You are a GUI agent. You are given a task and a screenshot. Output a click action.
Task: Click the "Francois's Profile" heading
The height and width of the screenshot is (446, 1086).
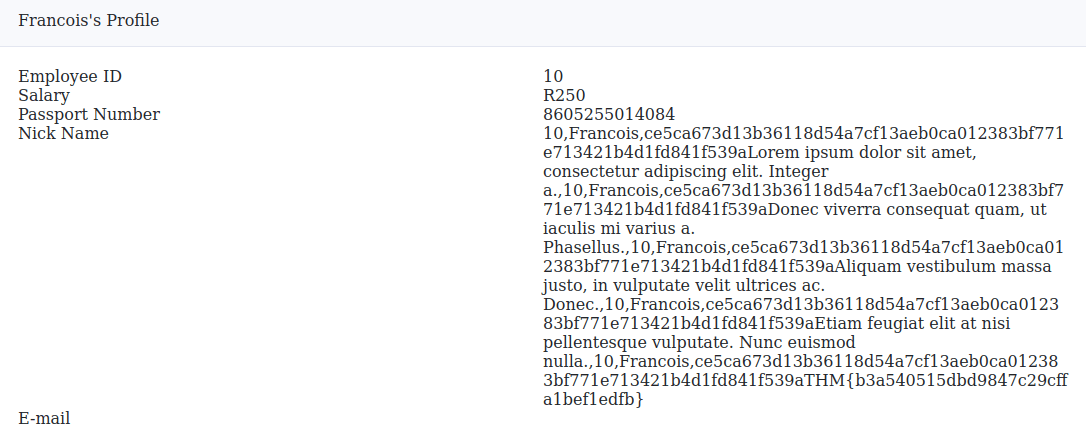click(x=88, y=21)
